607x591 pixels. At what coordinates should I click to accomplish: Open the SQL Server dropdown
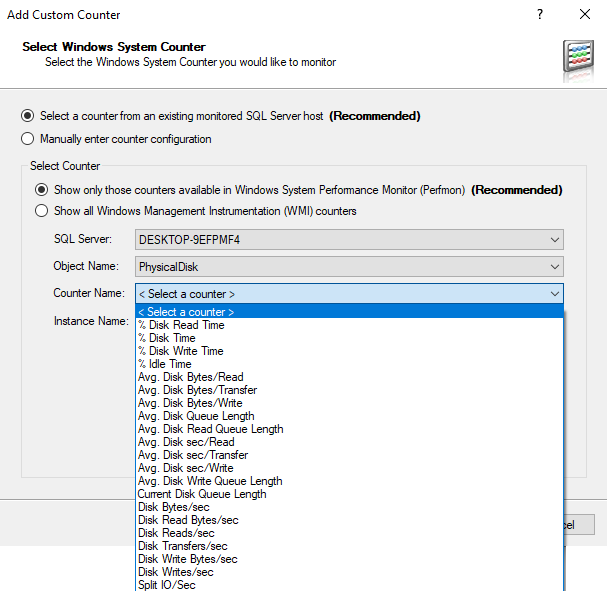(x=554, y=240)
